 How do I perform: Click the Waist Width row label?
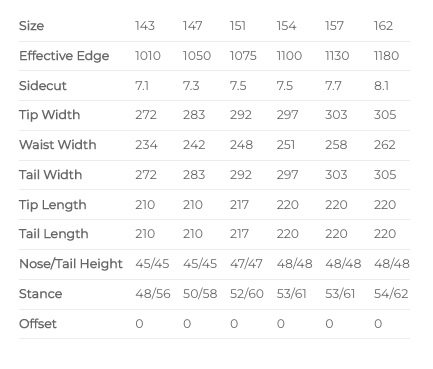click(x=58, y=145)
